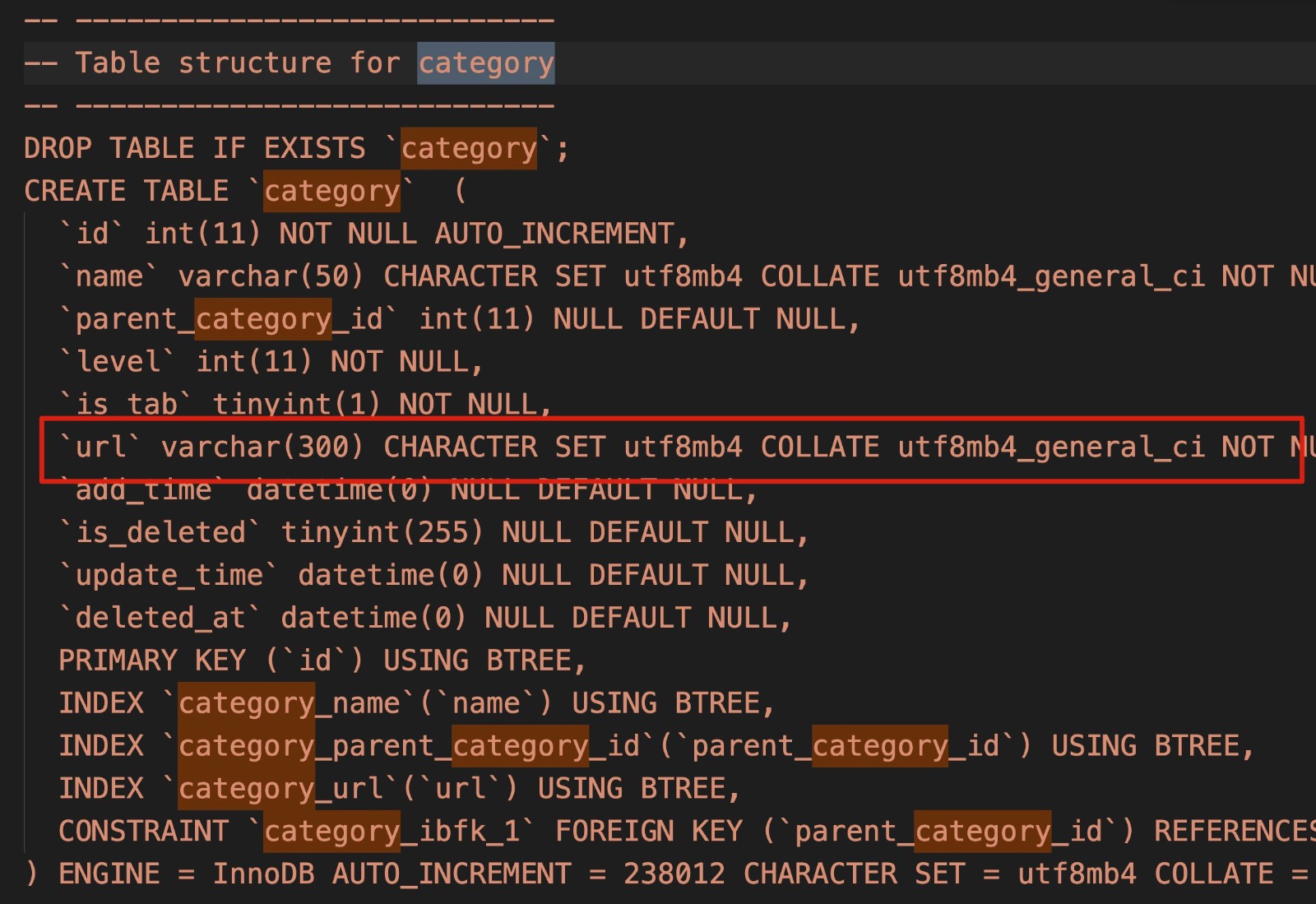Click `is_deleted` tinyint(255) column line
This screenshot has width=1316, height=904.
434,533
